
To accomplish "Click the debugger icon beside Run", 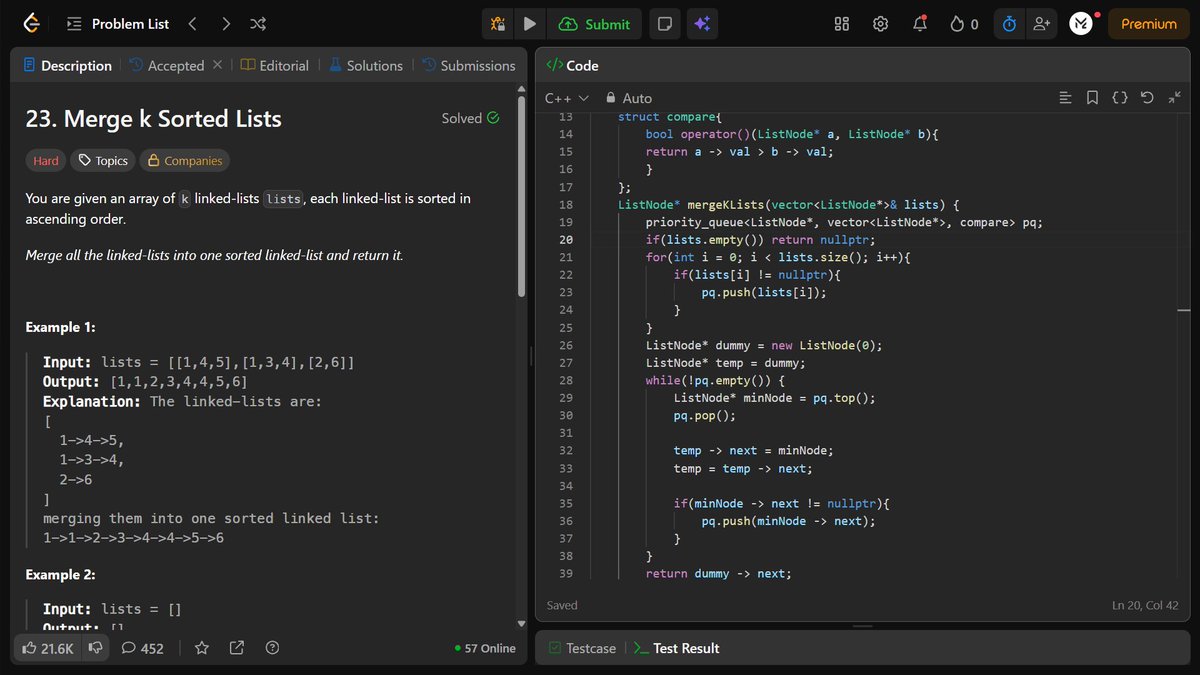I will pyautogui.click(x=498, y=24).
